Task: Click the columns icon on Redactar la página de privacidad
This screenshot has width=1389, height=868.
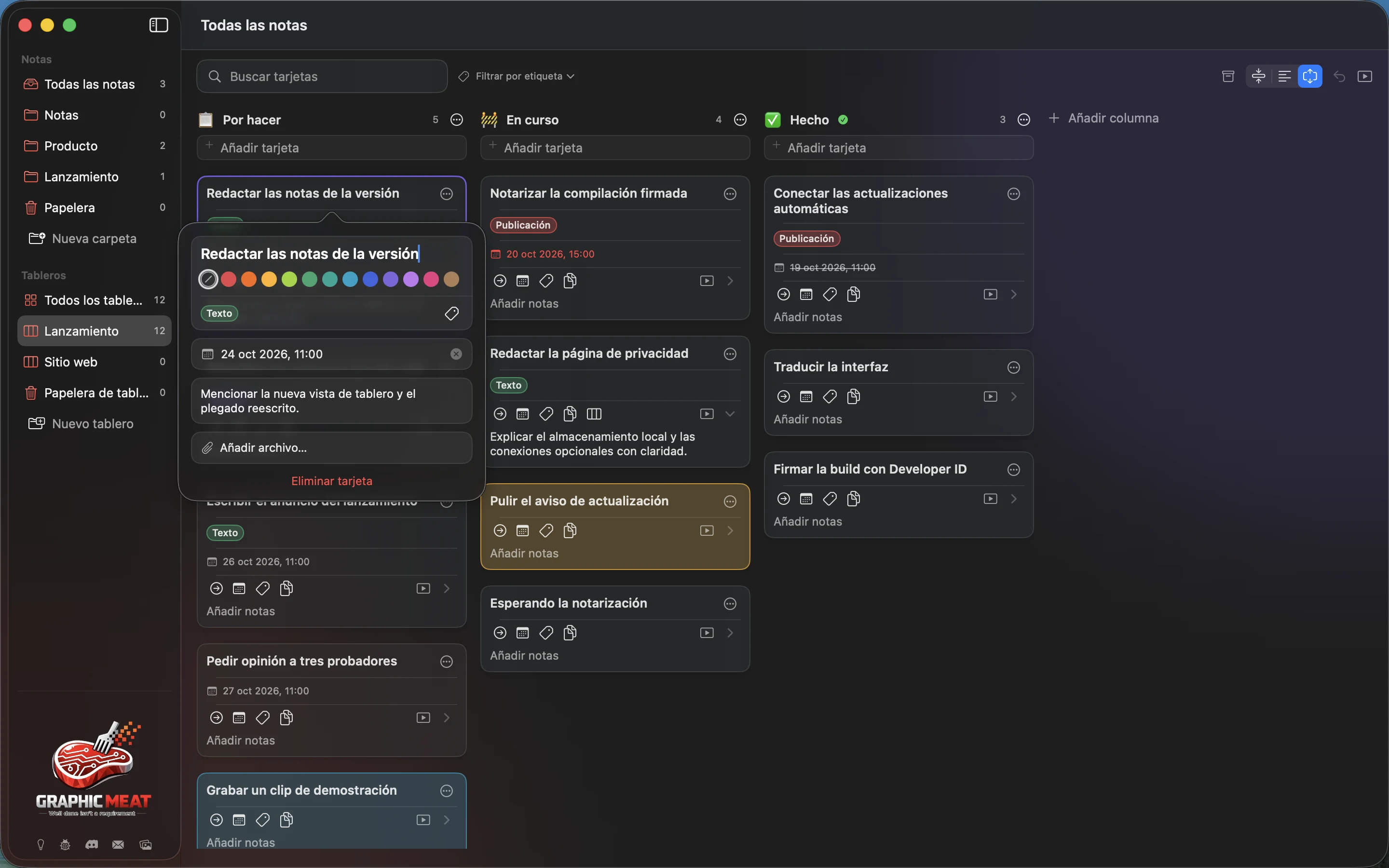Action: click(594, 414)
